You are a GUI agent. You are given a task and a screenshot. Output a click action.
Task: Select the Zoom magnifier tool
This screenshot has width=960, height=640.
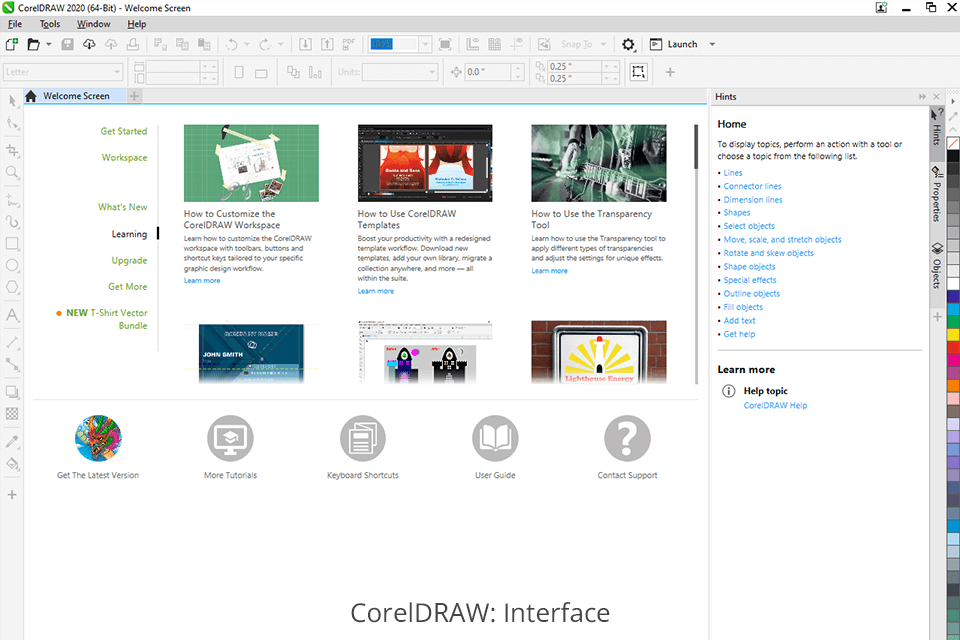point(12,172)
